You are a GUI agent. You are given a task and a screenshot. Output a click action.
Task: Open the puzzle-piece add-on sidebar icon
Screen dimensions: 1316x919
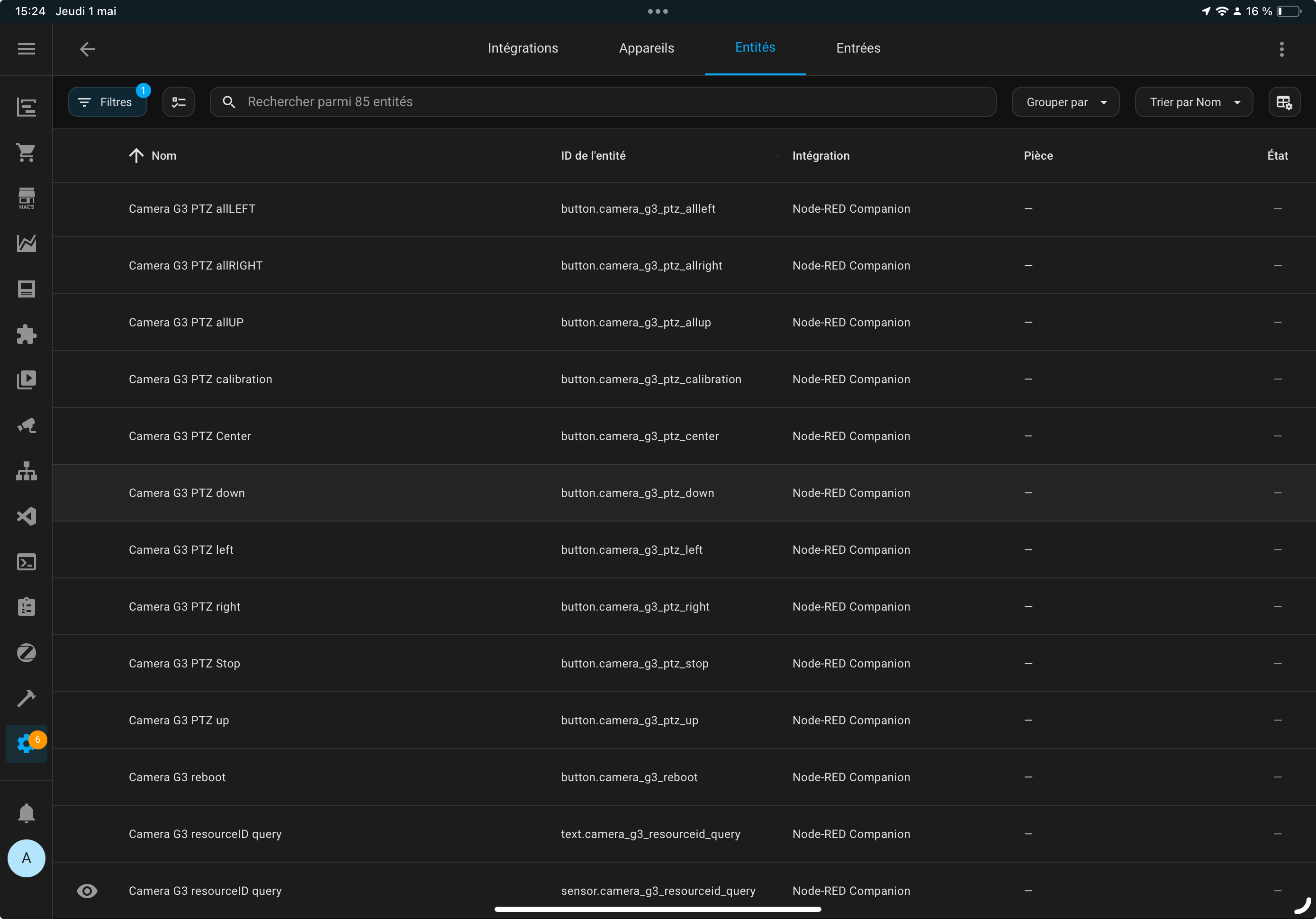[x=27, y=334]
